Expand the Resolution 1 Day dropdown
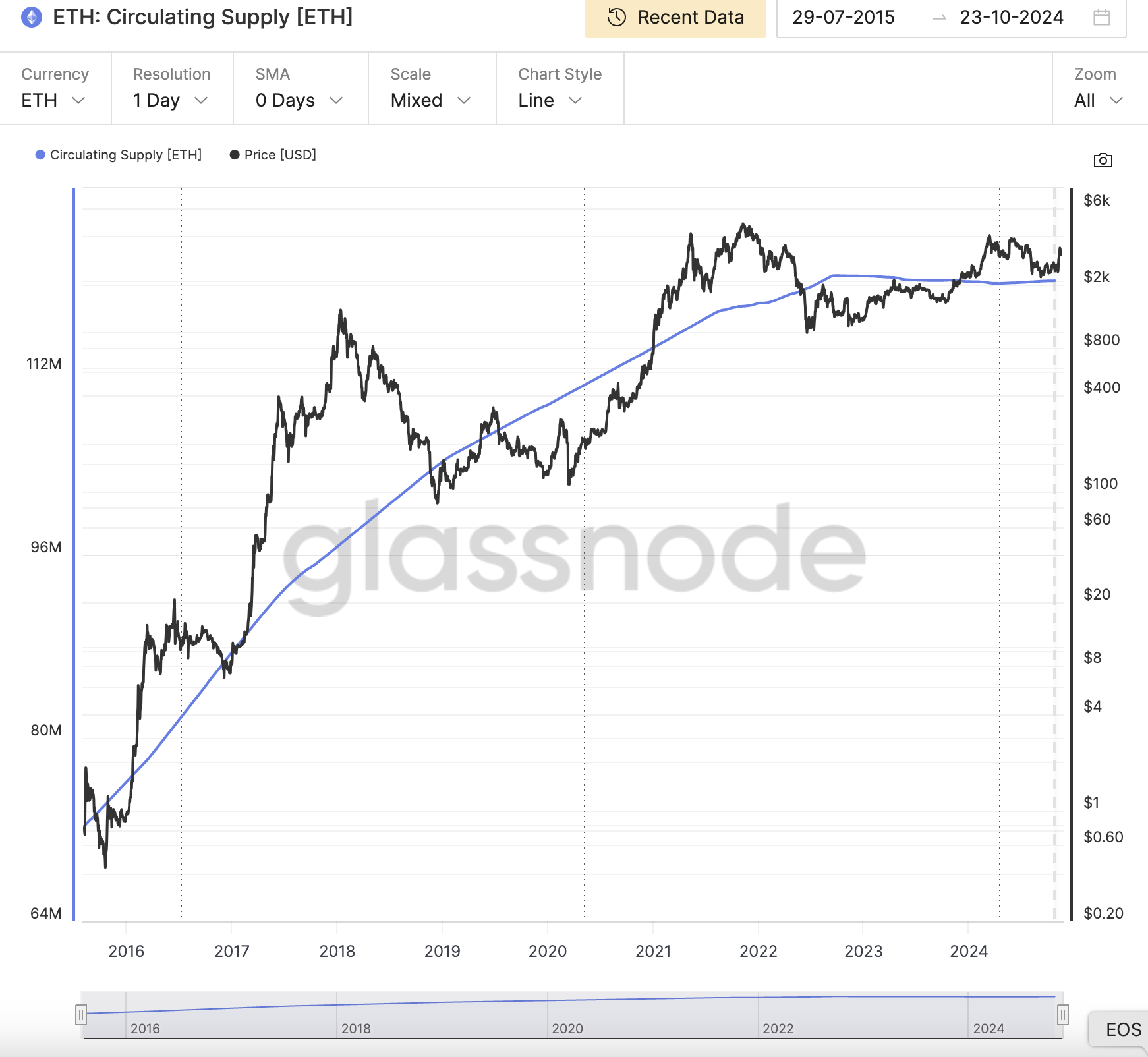Viewport: 1148px width, 1057px height. pyautogui.click(x=171, y=100)
